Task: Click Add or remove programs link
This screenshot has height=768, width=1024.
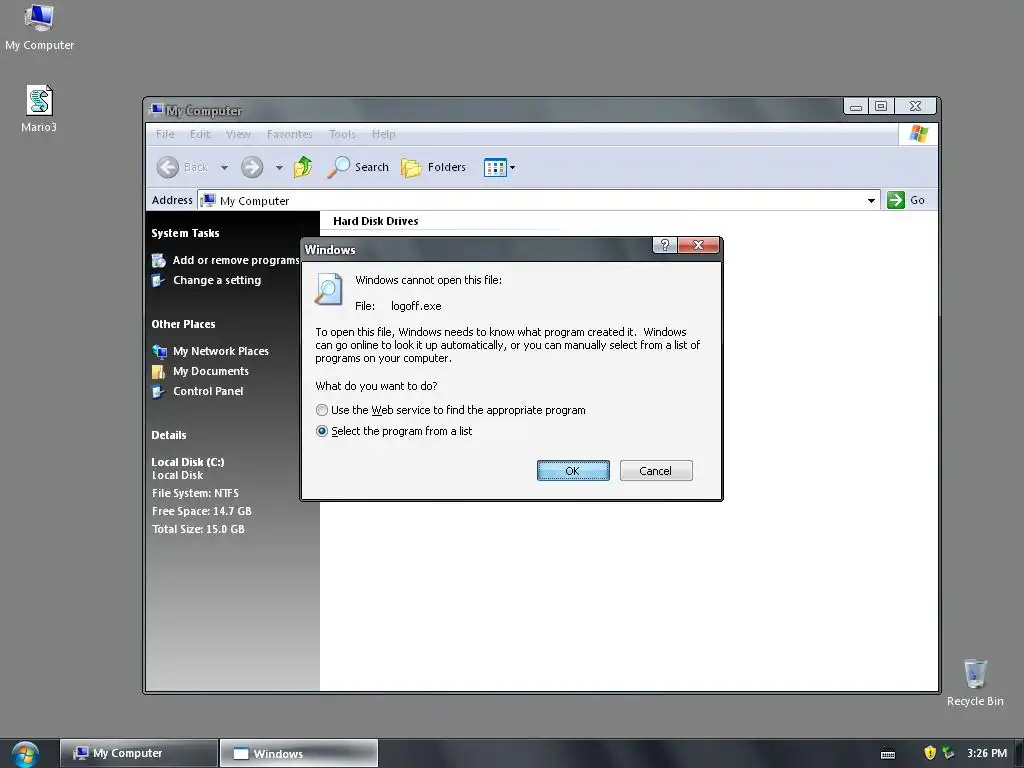Action: (x=236, y=260)
